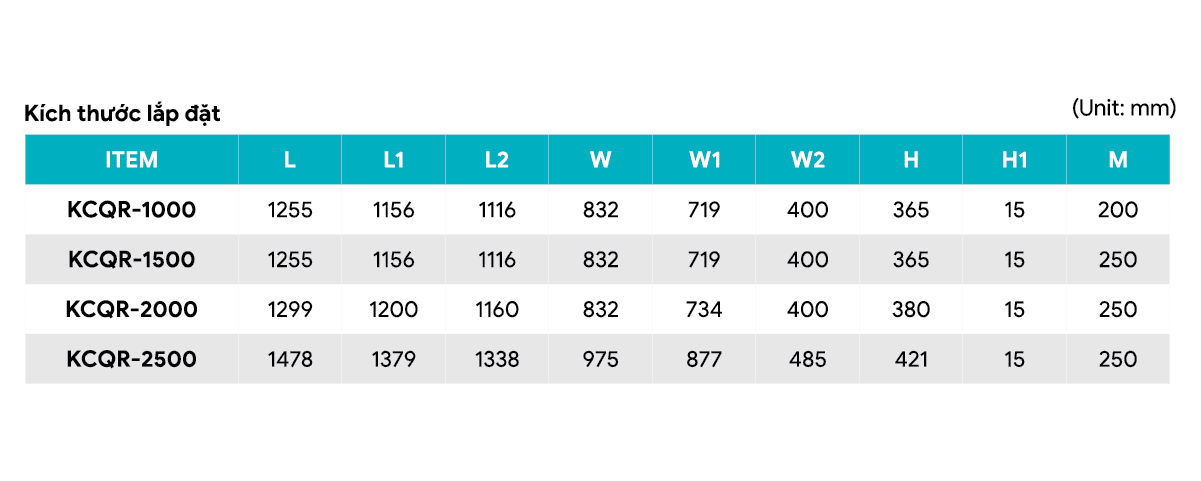Select the W1 value 734
The width and height of the screenshot is (1201, 481).
tap(704, 310)
